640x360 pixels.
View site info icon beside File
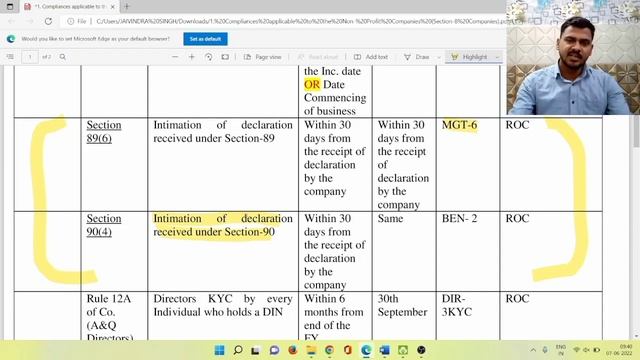(x=71, y=21)
